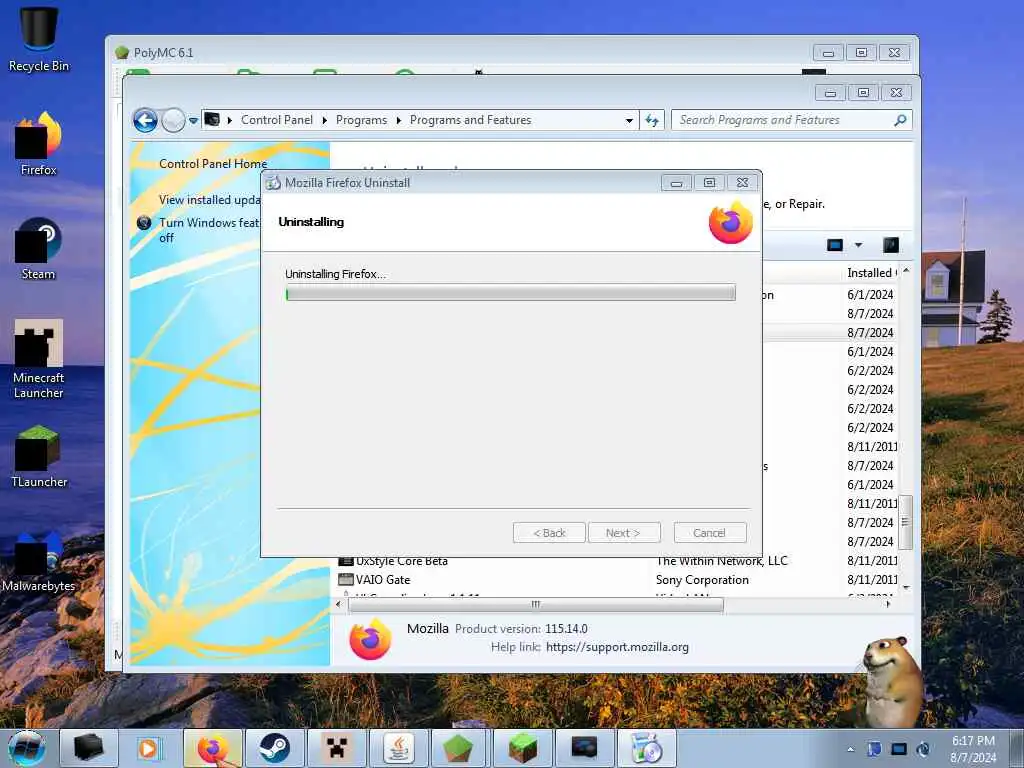Click the program list scroll up arrow
This screenshot has width=1024, height=768.
coord(906,270)
